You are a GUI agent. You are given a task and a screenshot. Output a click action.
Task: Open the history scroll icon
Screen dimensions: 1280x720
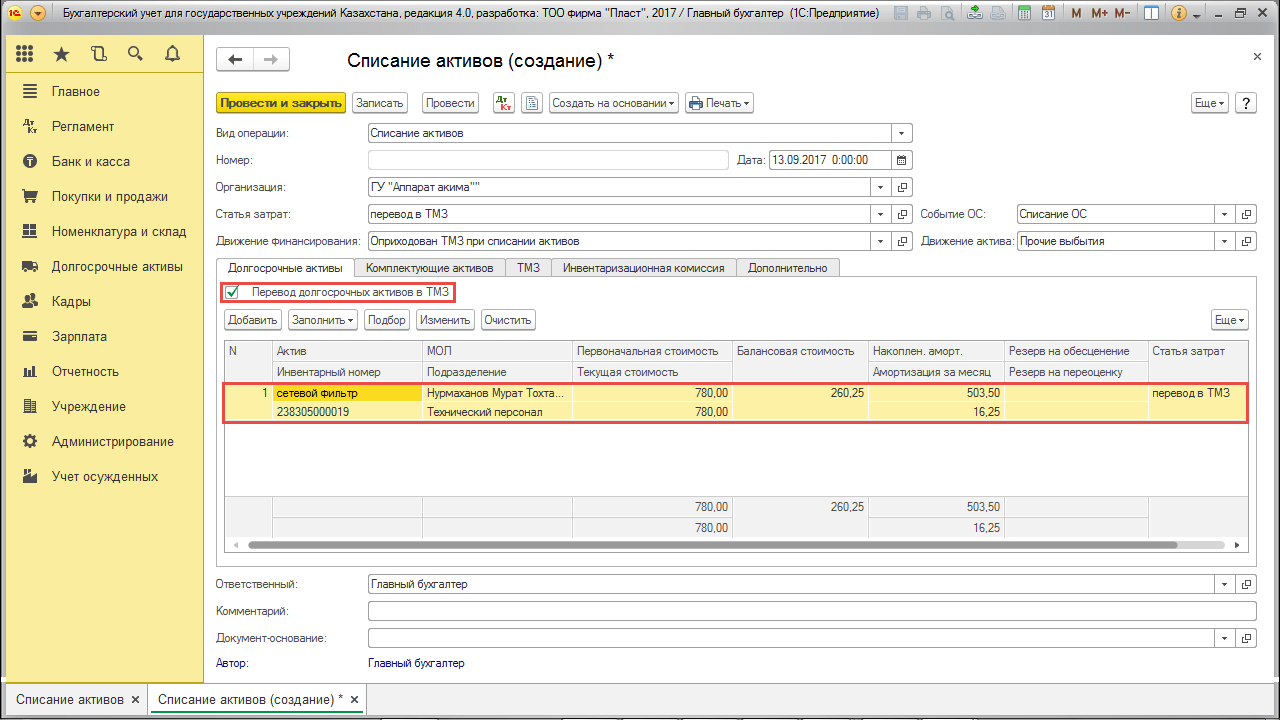point(98,54)
